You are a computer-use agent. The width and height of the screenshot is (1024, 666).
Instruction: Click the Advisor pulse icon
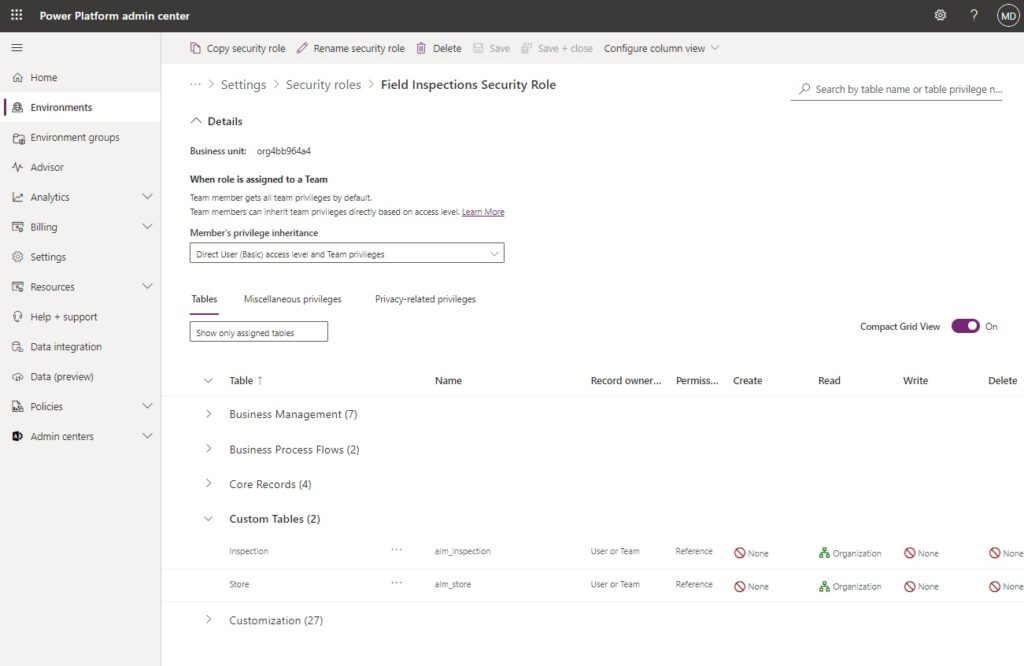pos(18,167)
